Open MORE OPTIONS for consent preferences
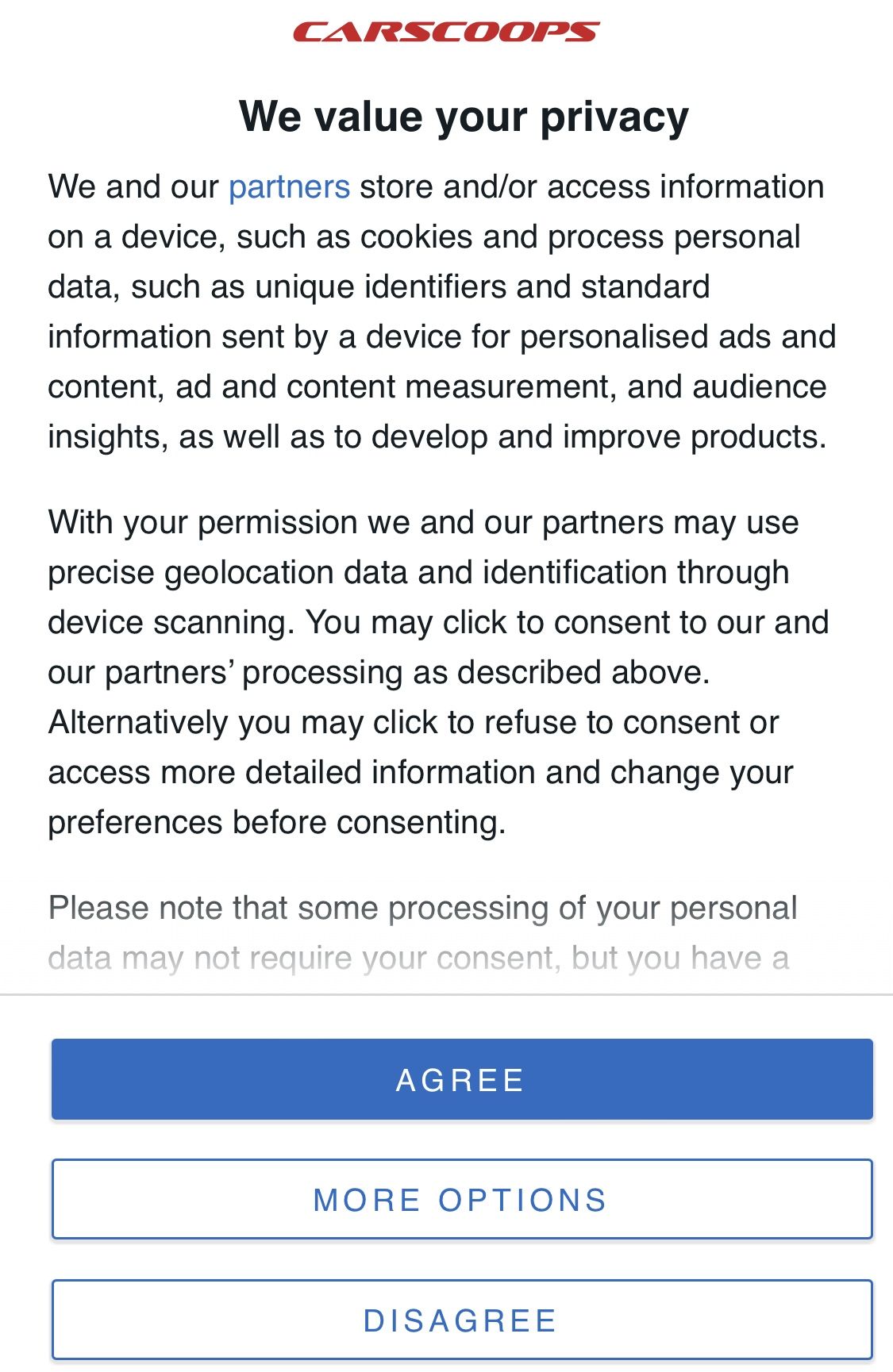The height and width of the screenshot is (1372, 893). click(462, 1199)
